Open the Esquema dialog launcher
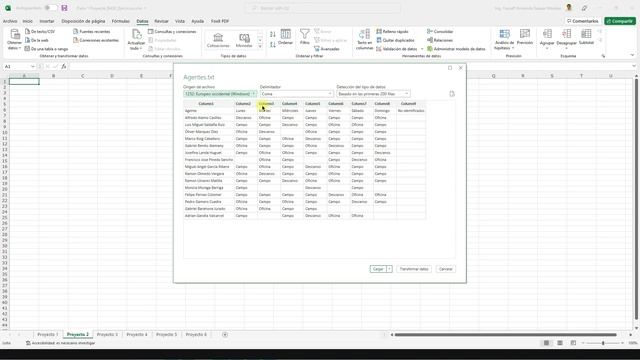This screenshot has width=640, height=360. tap(603, 56)
